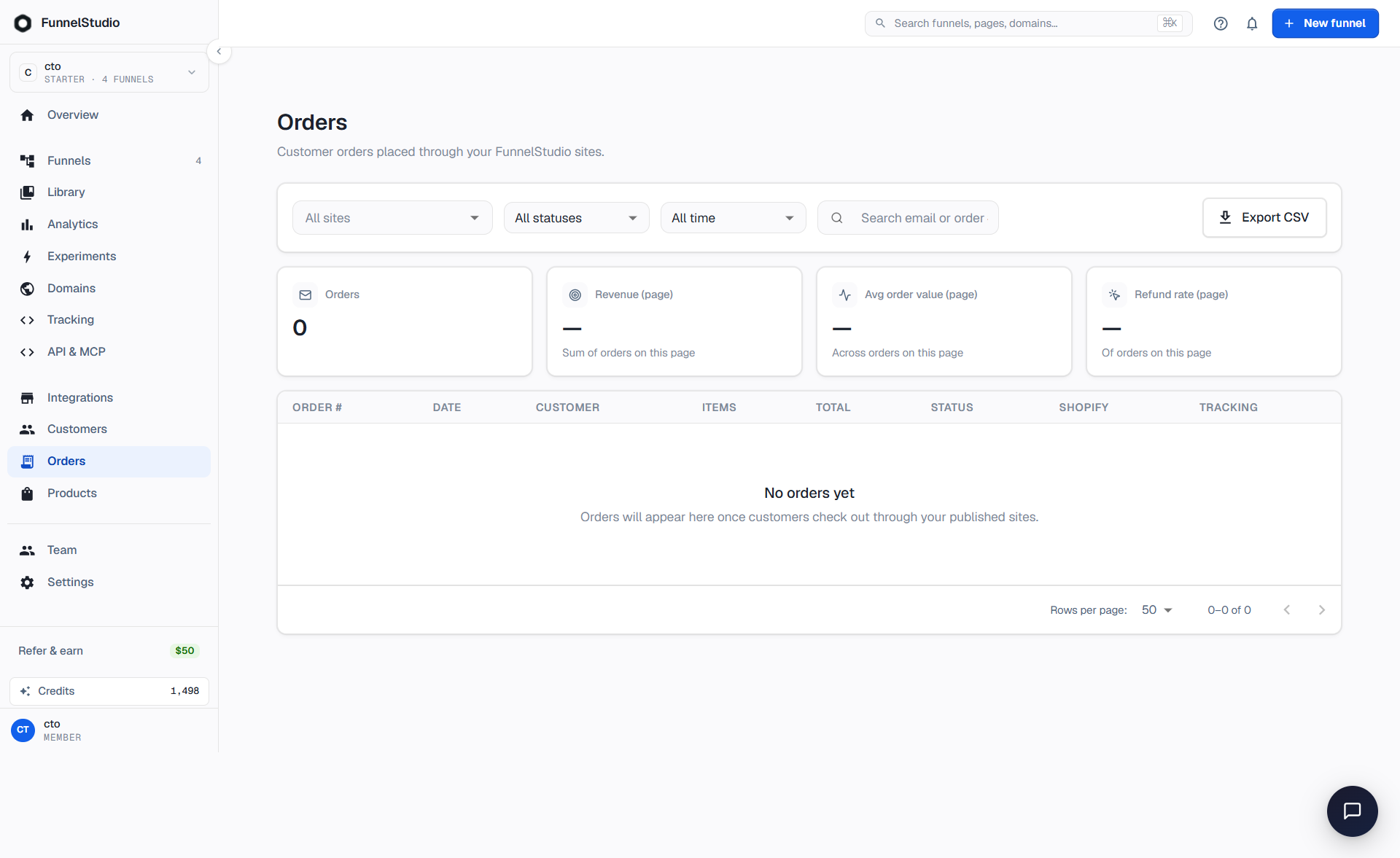Focus the Search funnels, pages, domains field
Screen dimensions: 1400x858
pyautogui.click(x=1028, y=23)
